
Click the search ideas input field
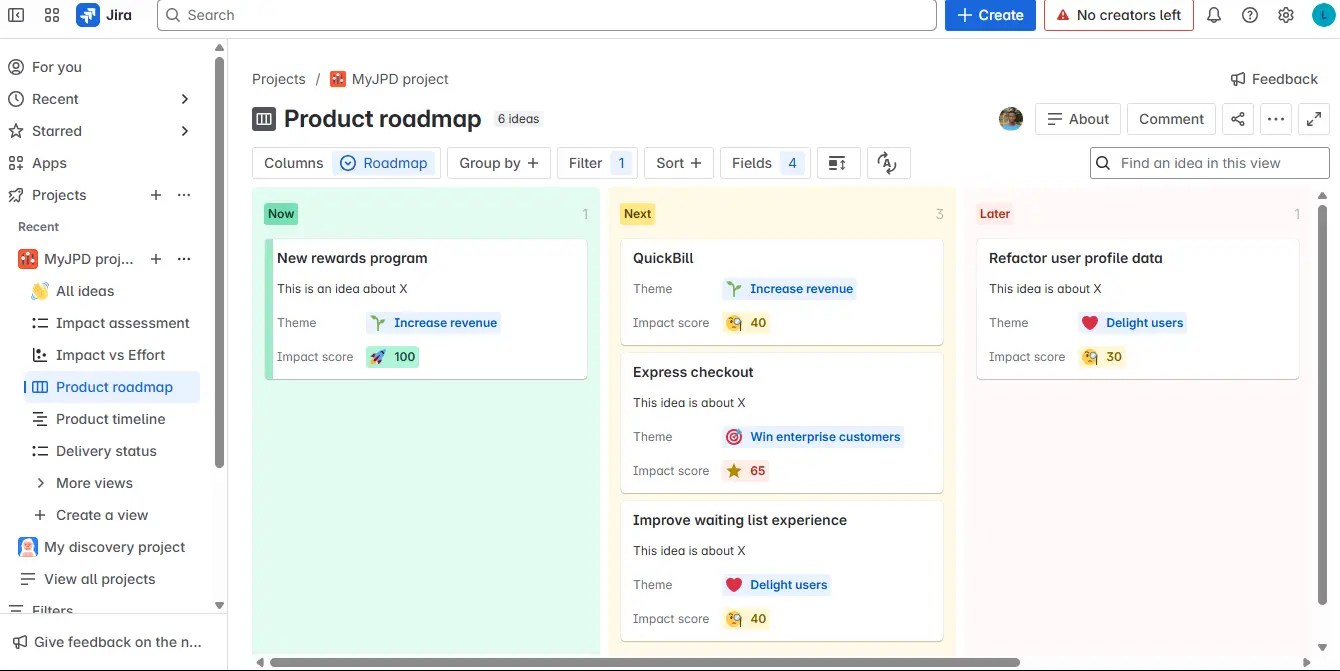pyautogui.click(x=1209, y=162)
